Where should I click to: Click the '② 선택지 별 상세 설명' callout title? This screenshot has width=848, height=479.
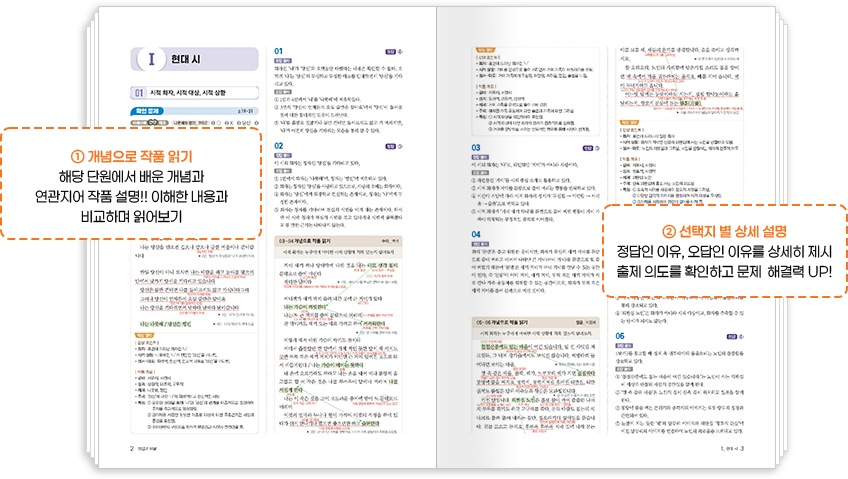click(725, 231)
